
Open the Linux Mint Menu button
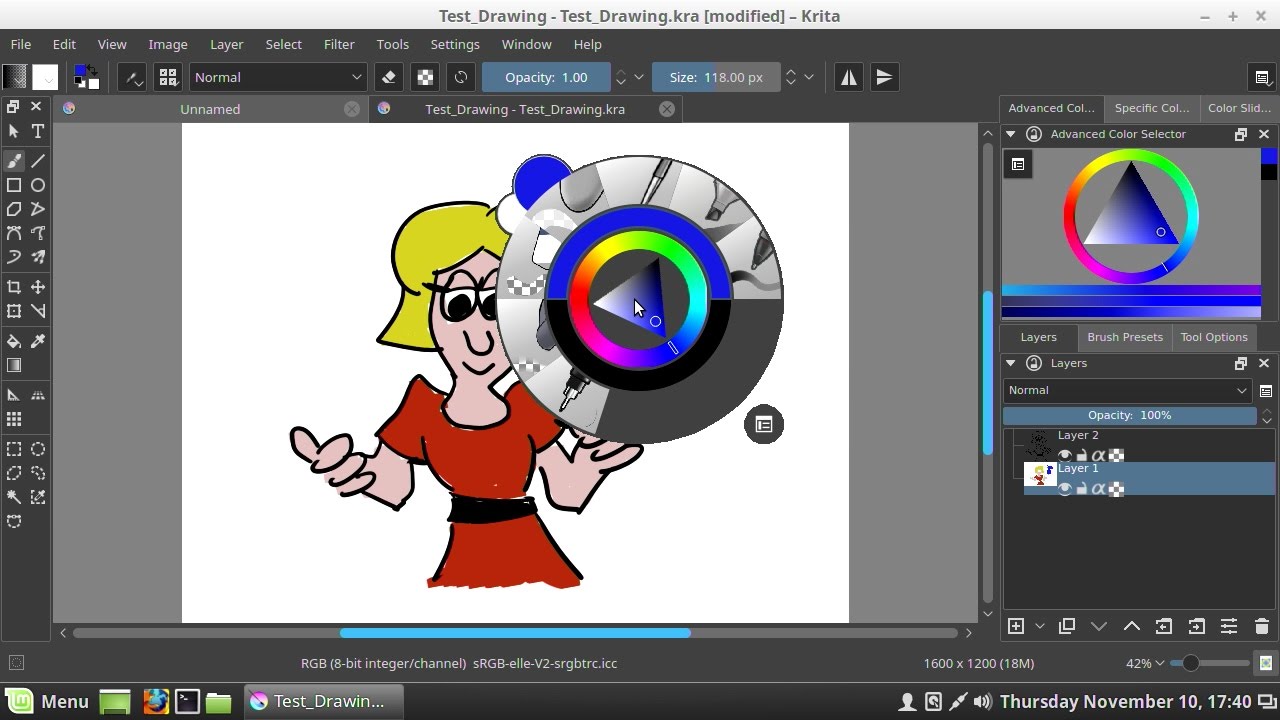47,701
